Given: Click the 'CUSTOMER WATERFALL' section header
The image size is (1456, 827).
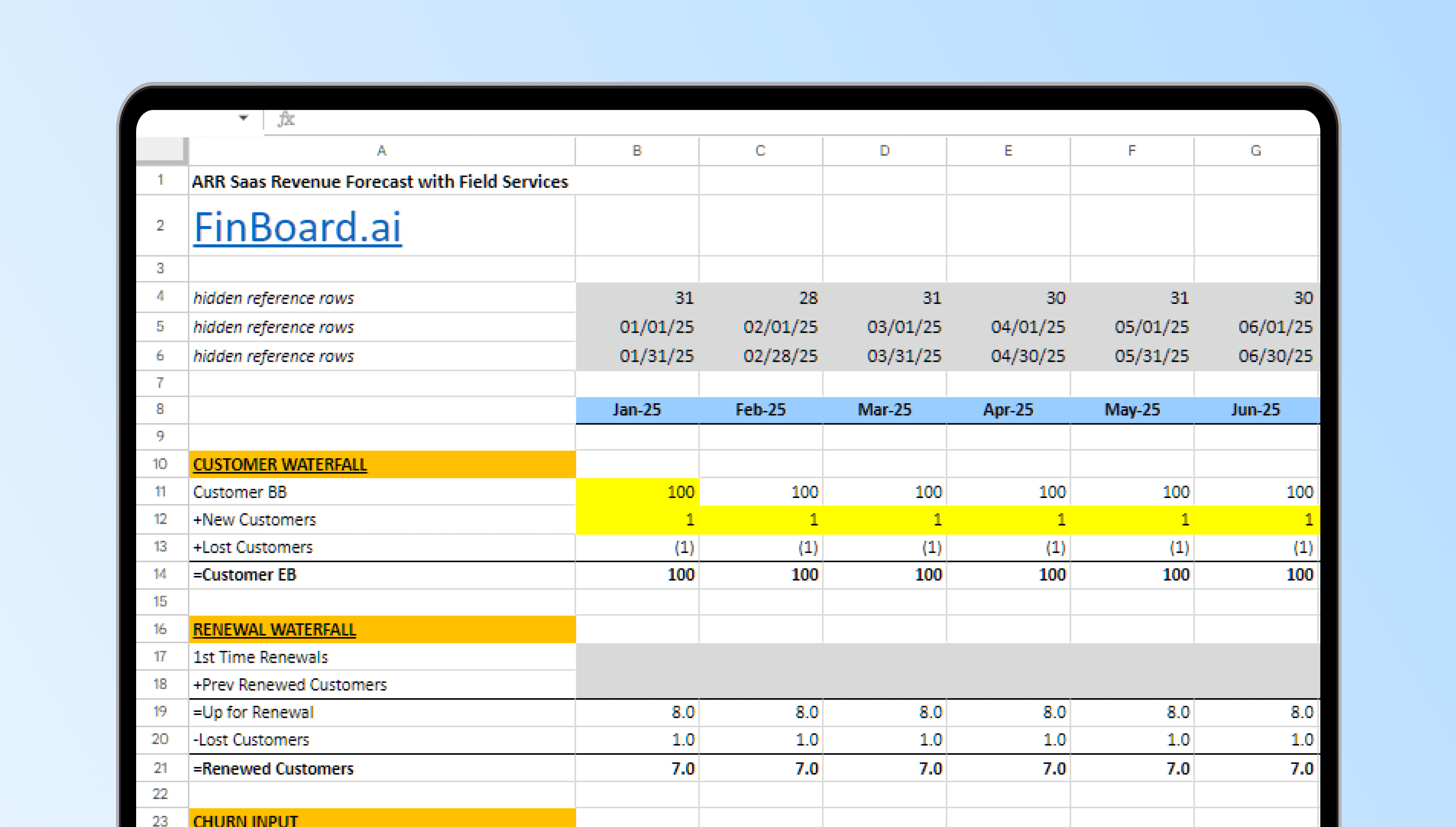Looking at the screenshot, I should [x=381, y=464].
